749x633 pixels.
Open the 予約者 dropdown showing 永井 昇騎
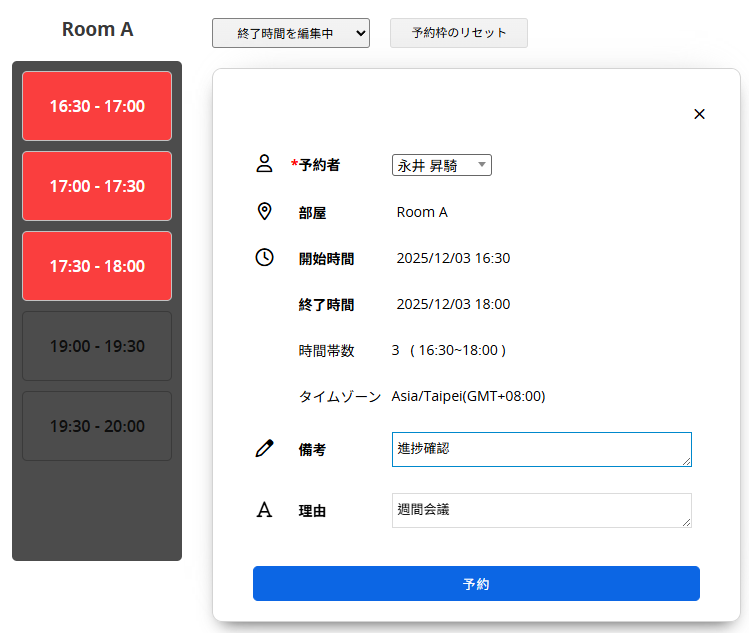pyautogui.click(x=441, y=165)
